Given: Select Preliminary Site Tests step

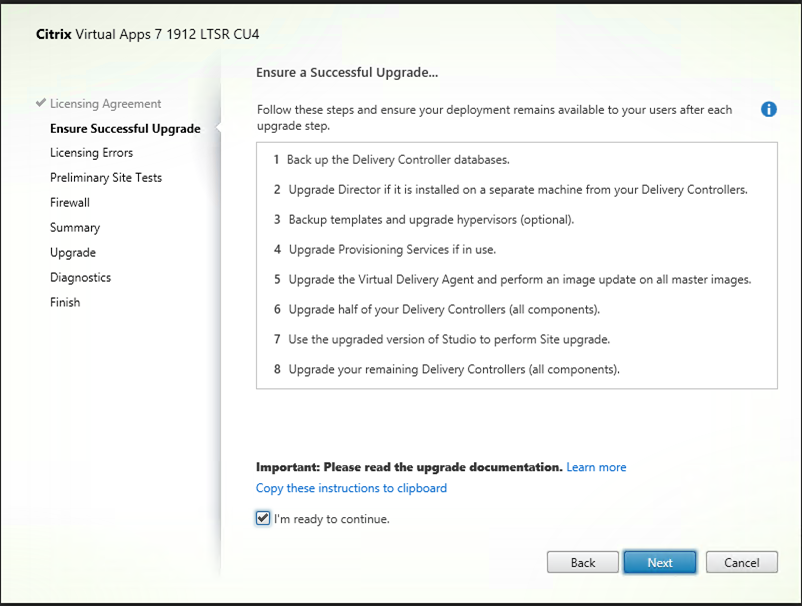Looking at the screenshot, I should 106,178.
